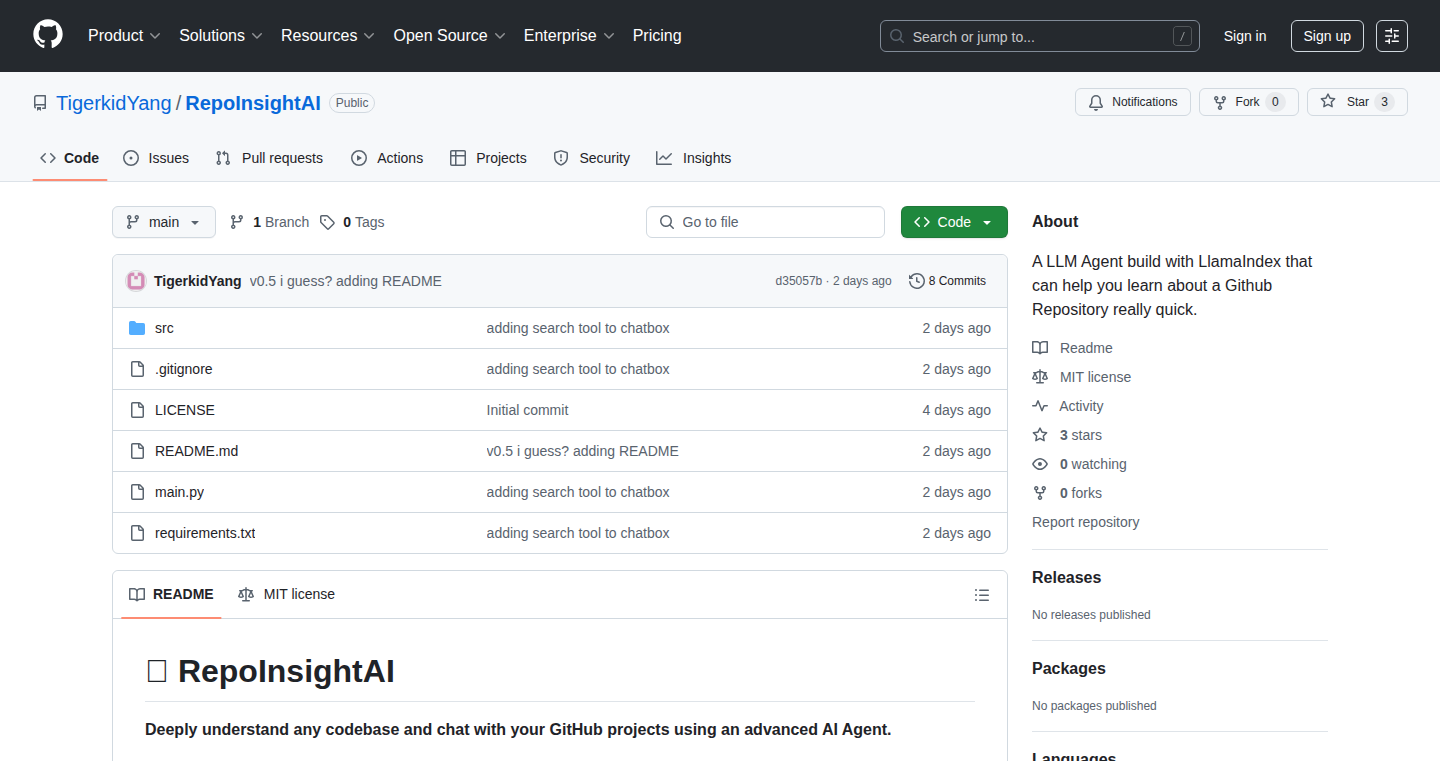
Task: View the 1 Branch list
Action: [x=270, y=222]
